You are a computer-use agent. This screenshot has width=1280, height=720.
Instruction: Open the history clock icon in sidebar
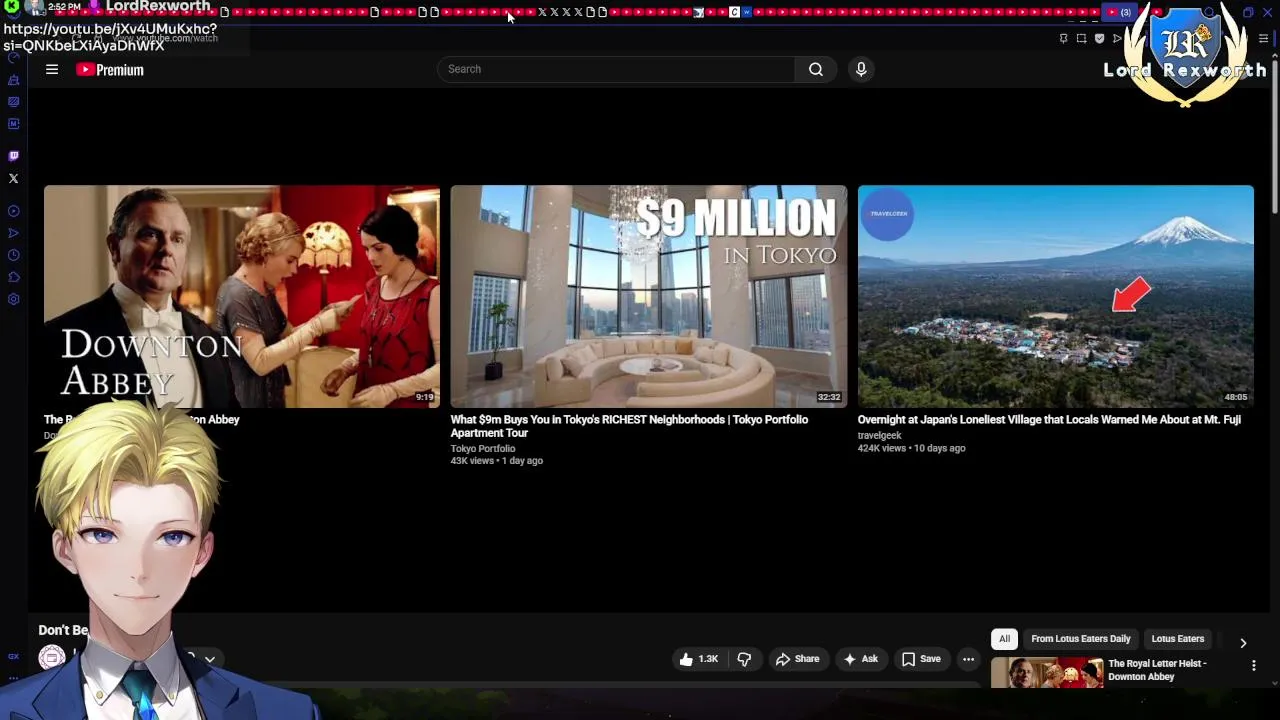pos(13,255)
